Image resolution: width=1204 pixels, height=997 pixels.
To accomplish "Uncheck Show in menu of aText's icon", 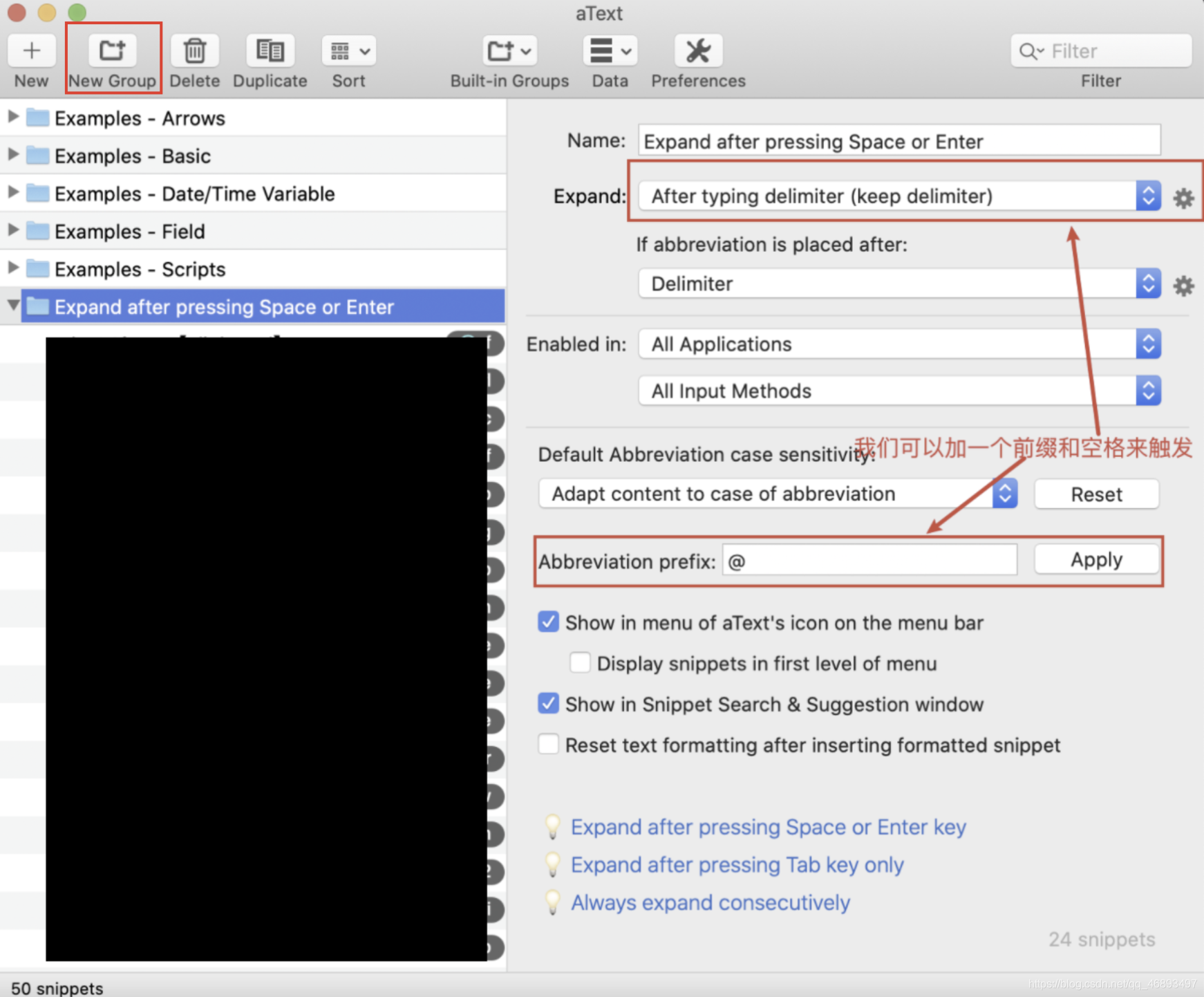I will (548, 622).
